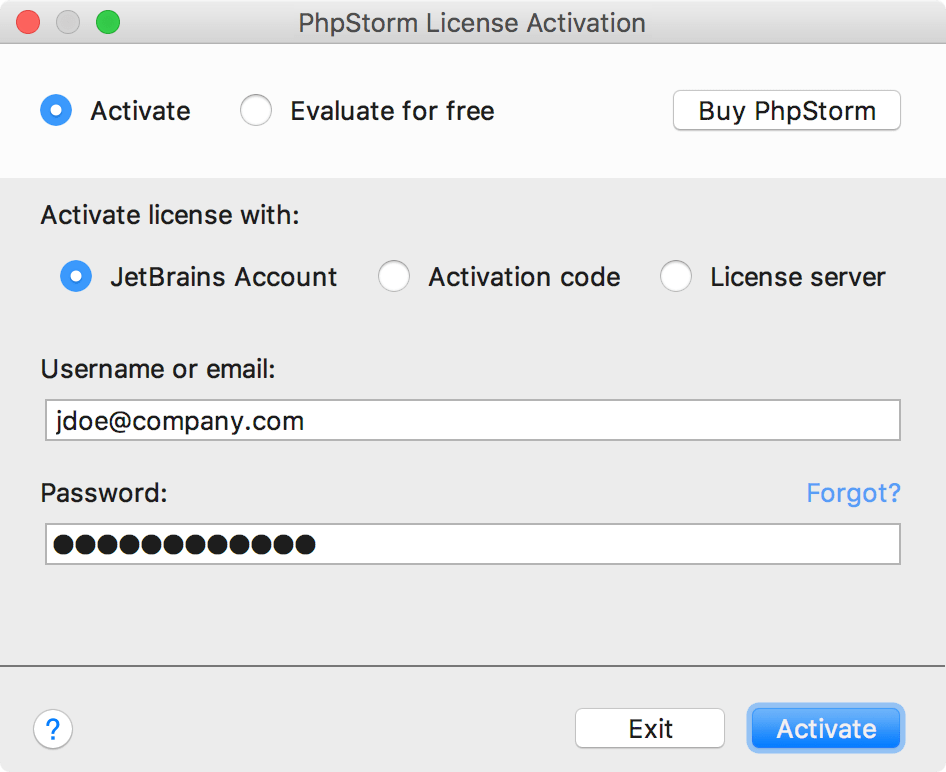This screenshot has height=772, width=946.
Task: Open help via the question mark icon
Action: point(53,729)
